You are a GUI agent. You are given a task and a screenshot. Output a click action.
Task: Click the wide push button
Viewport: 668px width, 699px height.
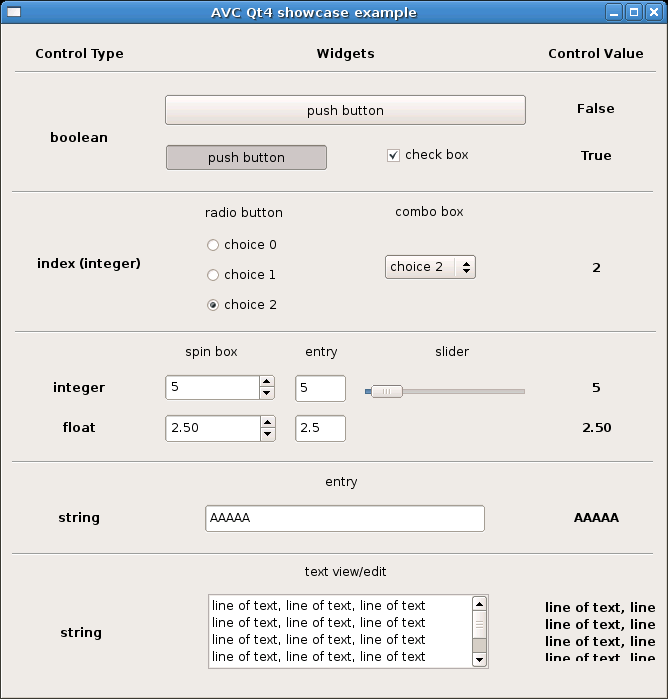(x=345, y=110)
